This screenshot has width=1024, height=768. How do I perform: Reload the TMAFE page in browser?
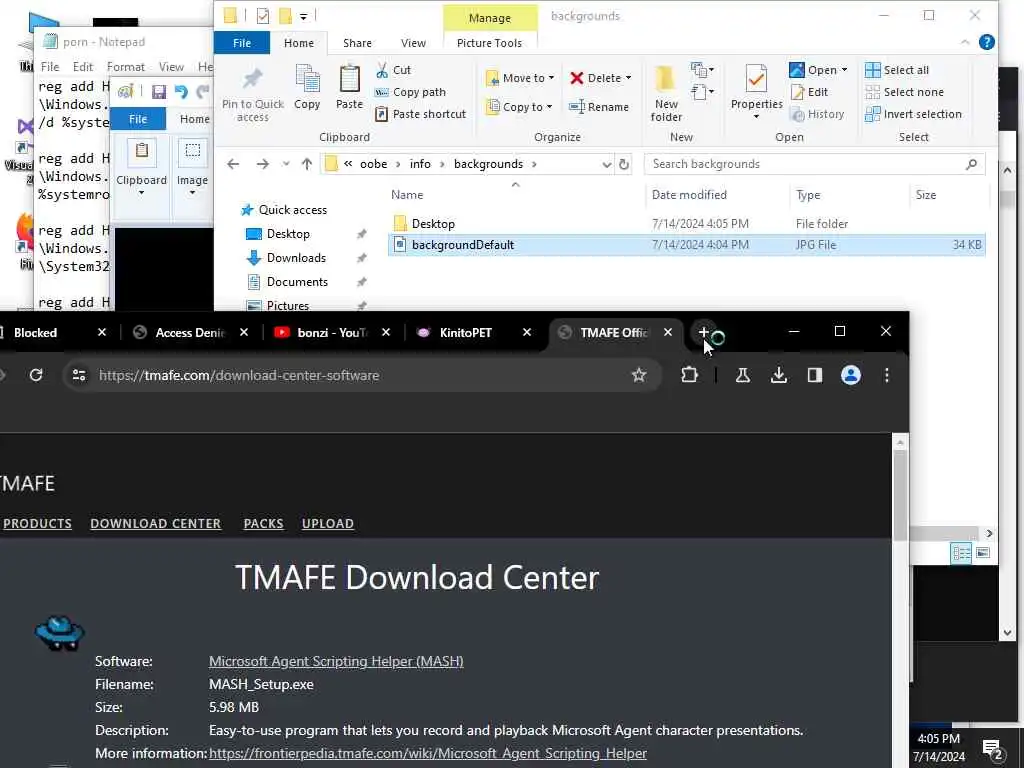36,375
